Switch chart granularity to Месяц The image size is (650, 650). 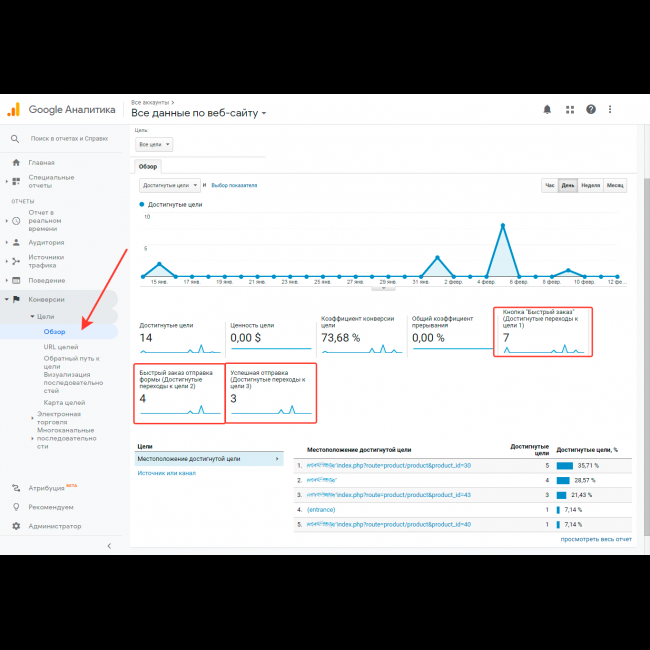coord(614,185)
